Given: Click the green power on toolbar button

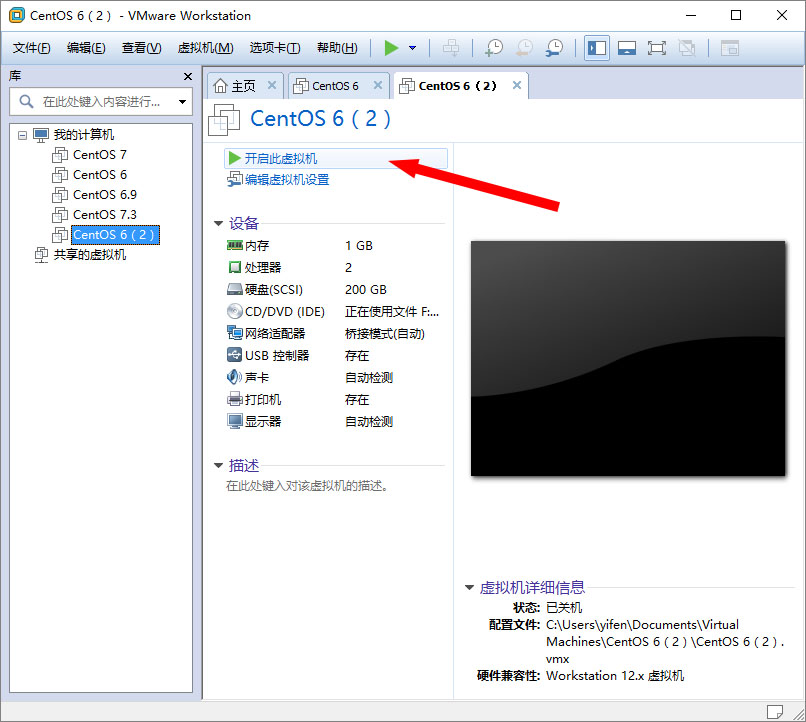Looking at the screenshot, I should [390, 48].
